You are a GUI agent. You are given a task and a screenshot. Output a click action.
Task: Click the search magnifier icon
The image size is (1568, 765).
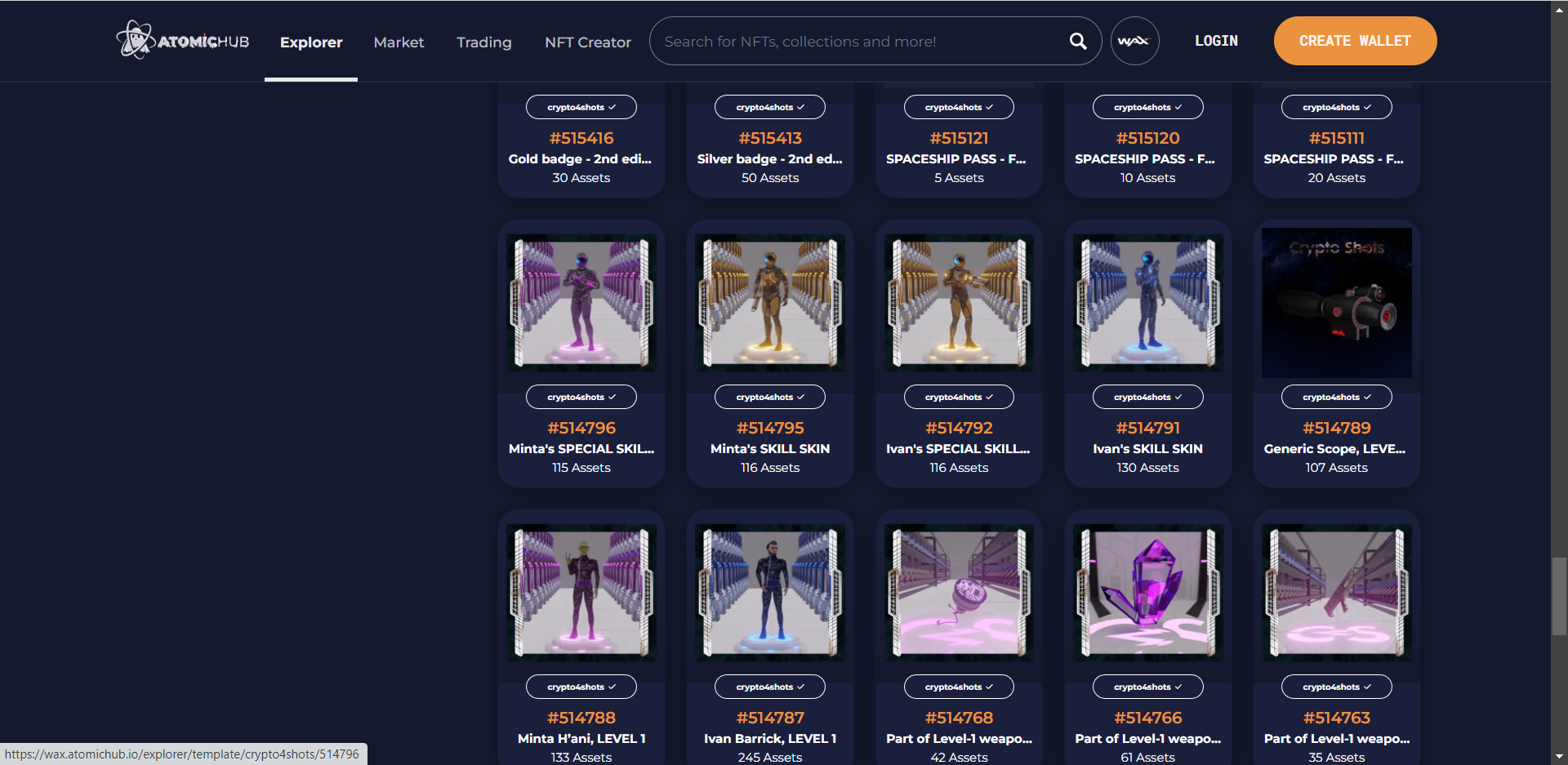click(1078, 42)
